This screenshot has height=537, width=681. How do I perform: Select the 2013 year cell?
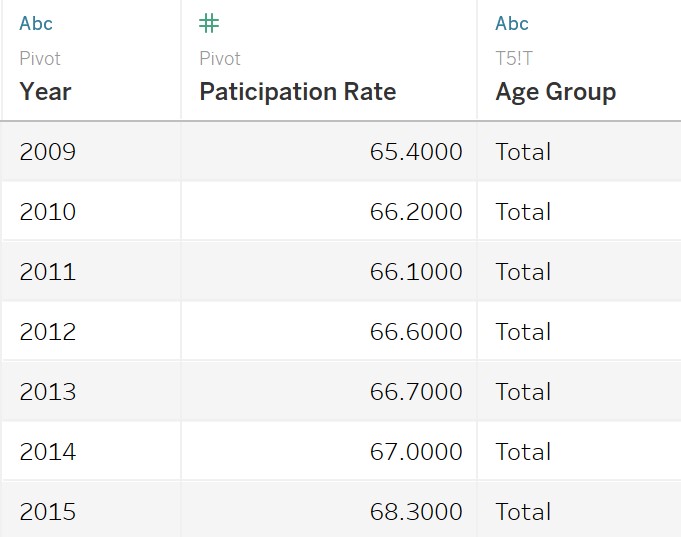[47, 392]
